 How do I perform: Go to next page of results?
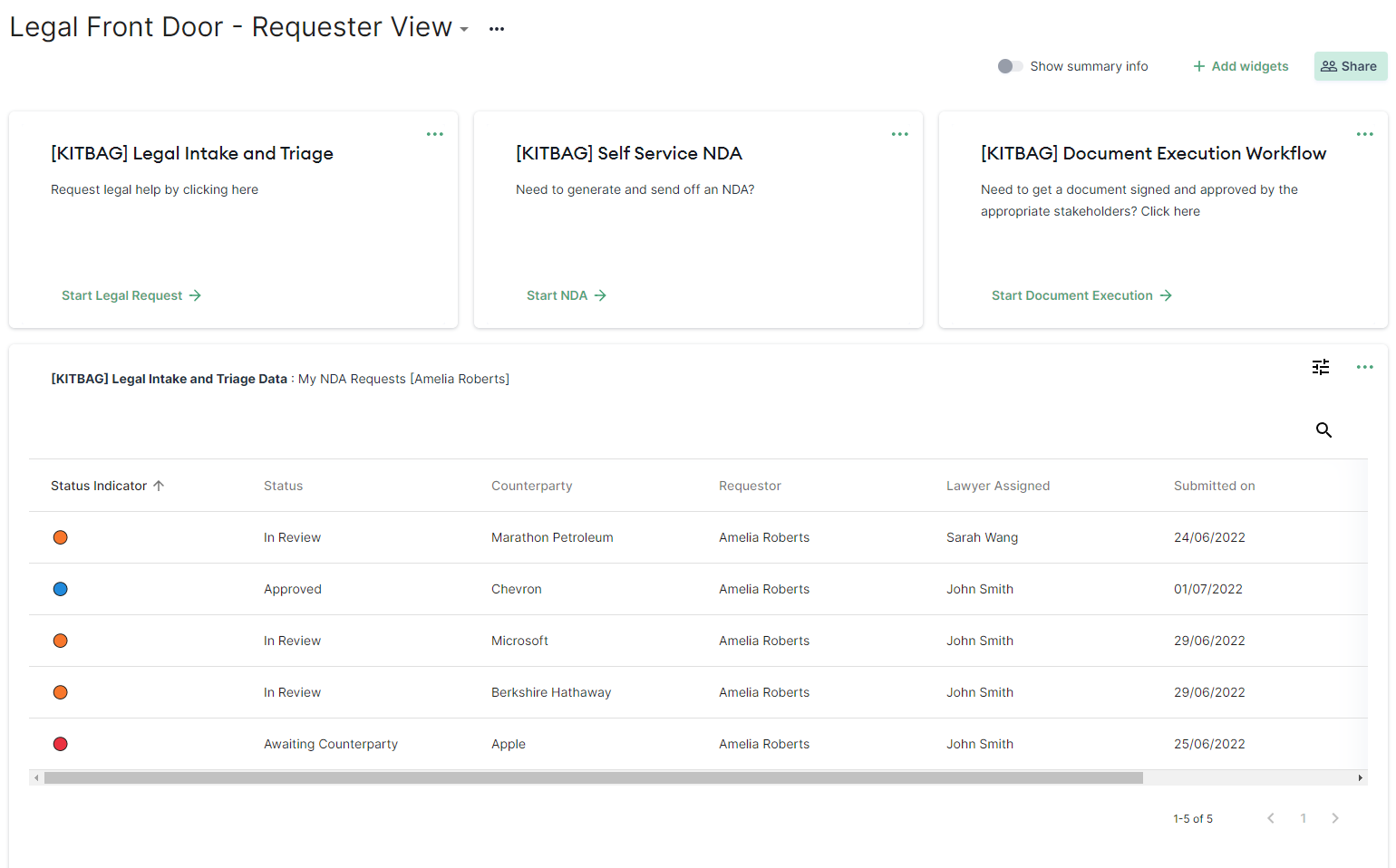tap(1335, 818)
